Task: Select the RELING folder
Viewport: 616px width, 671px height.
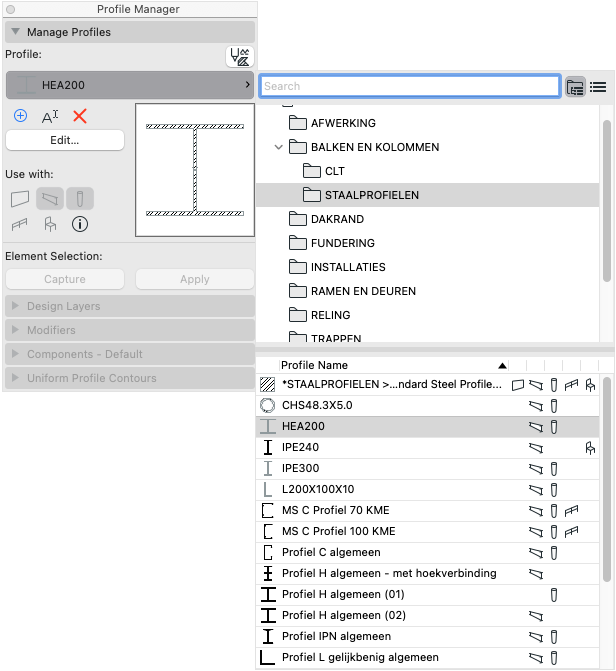Action: pos(427,315)
